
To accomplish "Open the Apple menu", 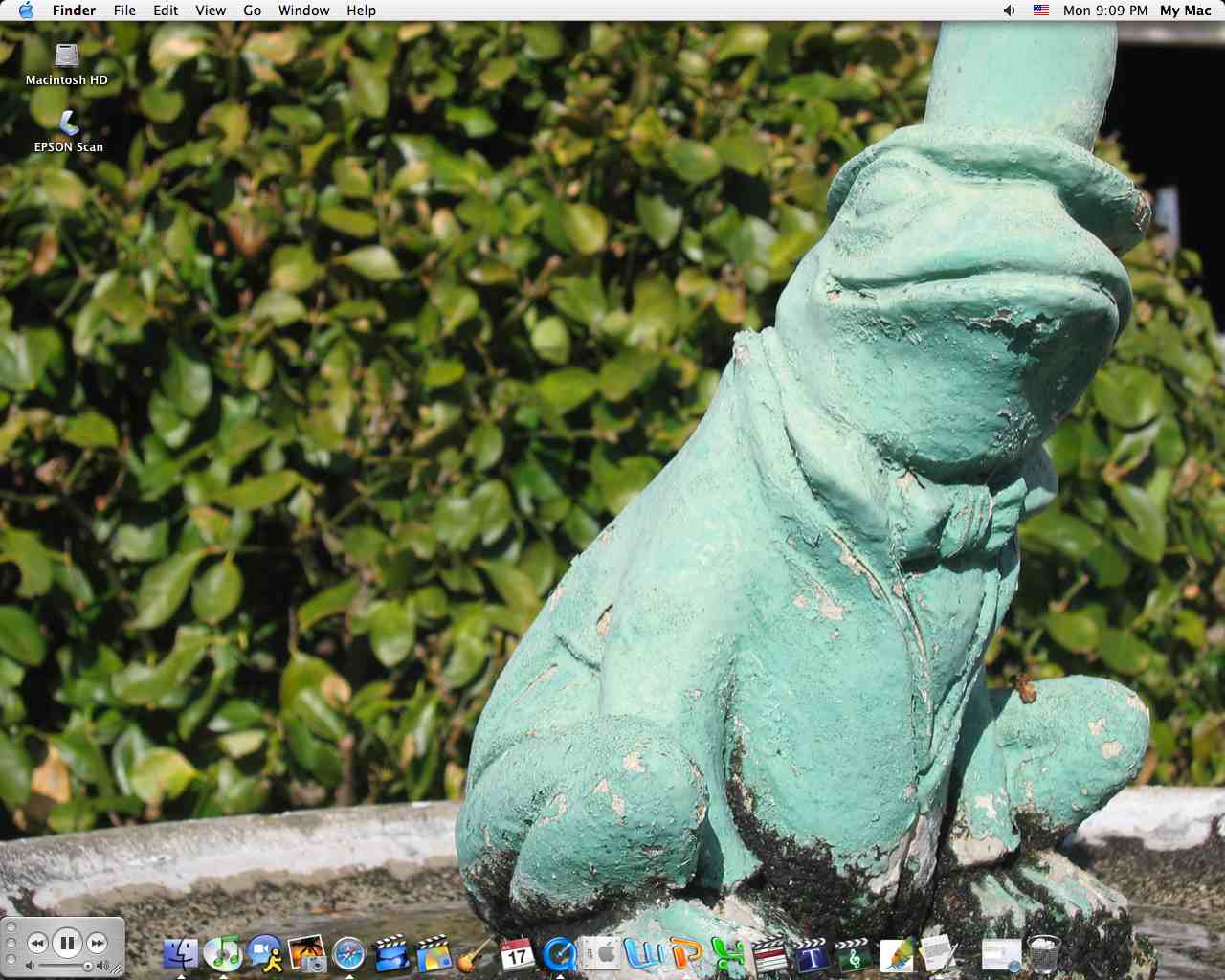I will click(x=27, y=11).
